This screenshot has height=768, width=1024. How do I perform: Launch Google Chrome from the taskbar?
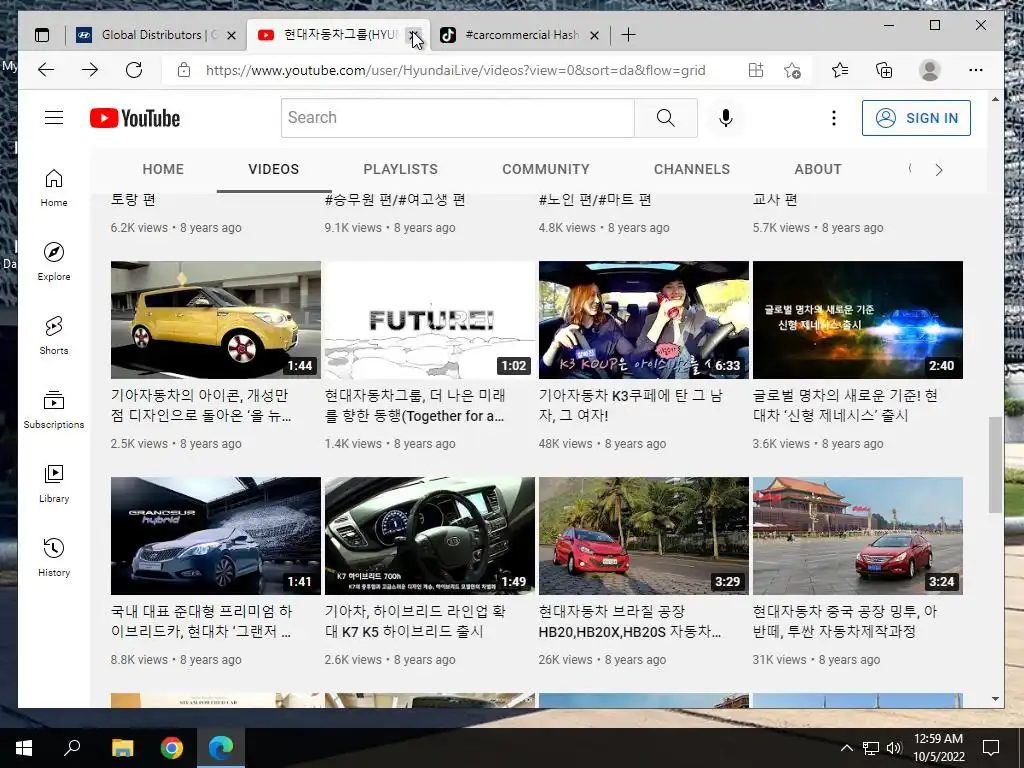(x=172, y=748)
